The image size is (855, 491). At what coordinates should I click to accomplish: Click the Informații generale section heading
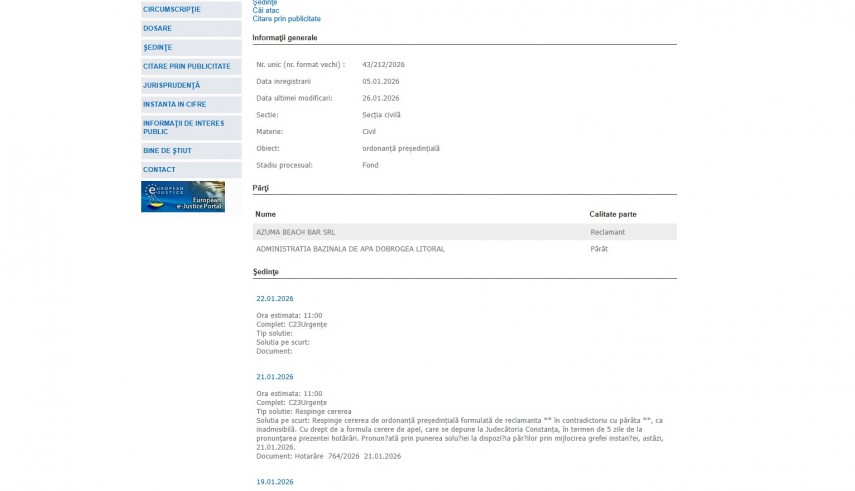[x=285, y=37]
